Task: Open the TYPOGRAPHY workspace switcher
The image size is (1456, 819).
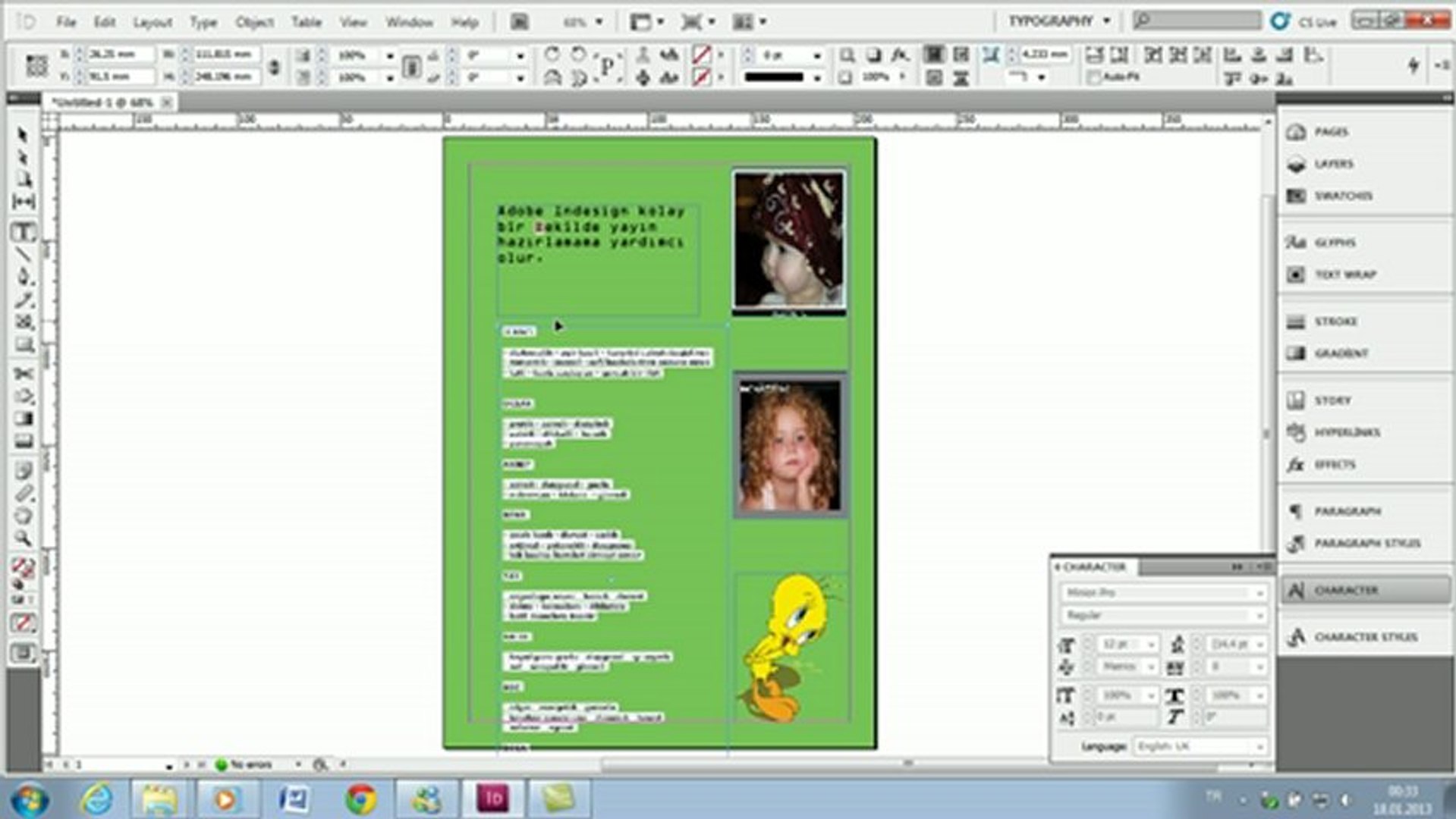Action: tap(1059, 21)
